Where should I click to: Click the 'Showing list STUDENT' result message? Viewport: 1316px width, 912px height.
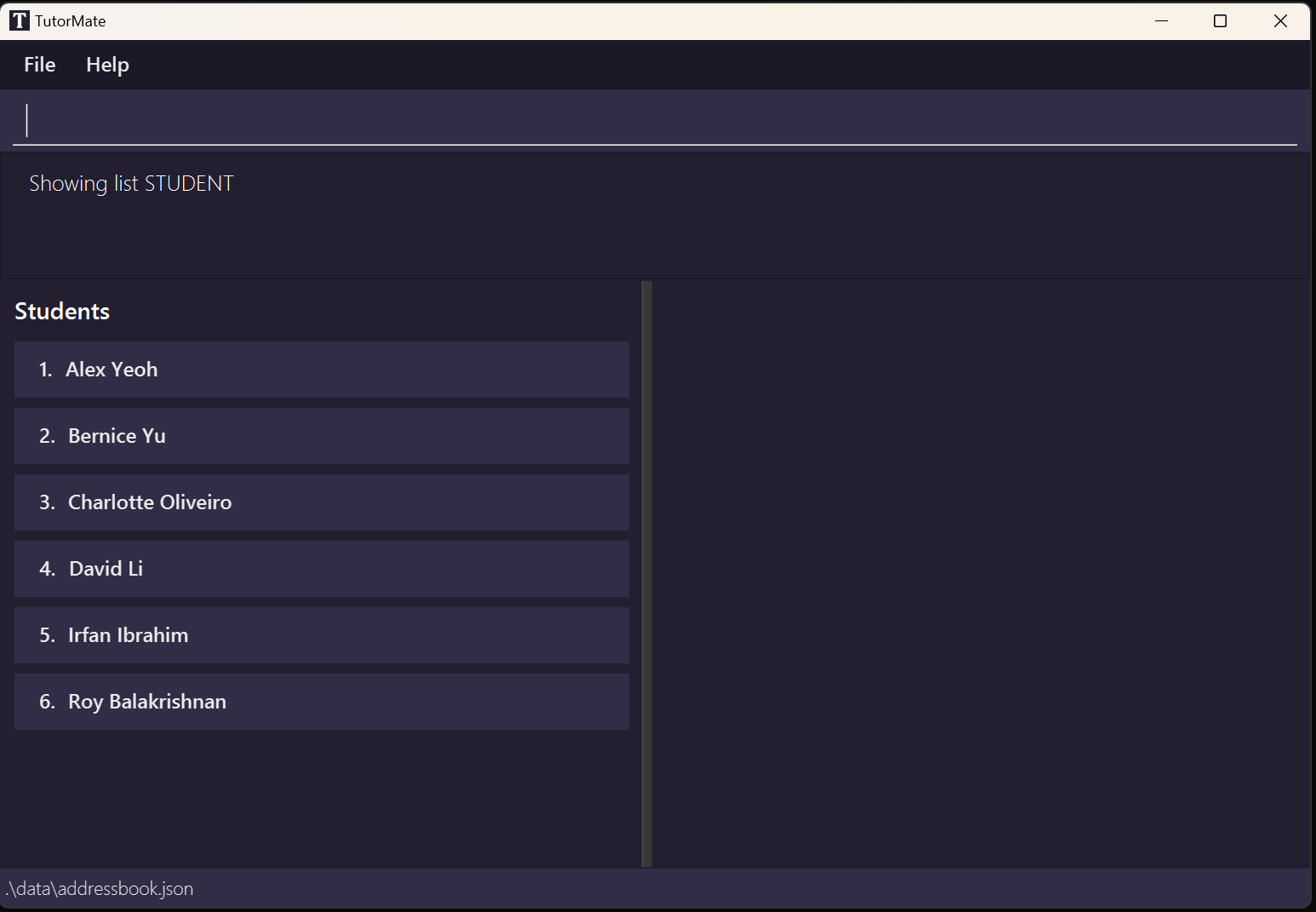[131, 184]
